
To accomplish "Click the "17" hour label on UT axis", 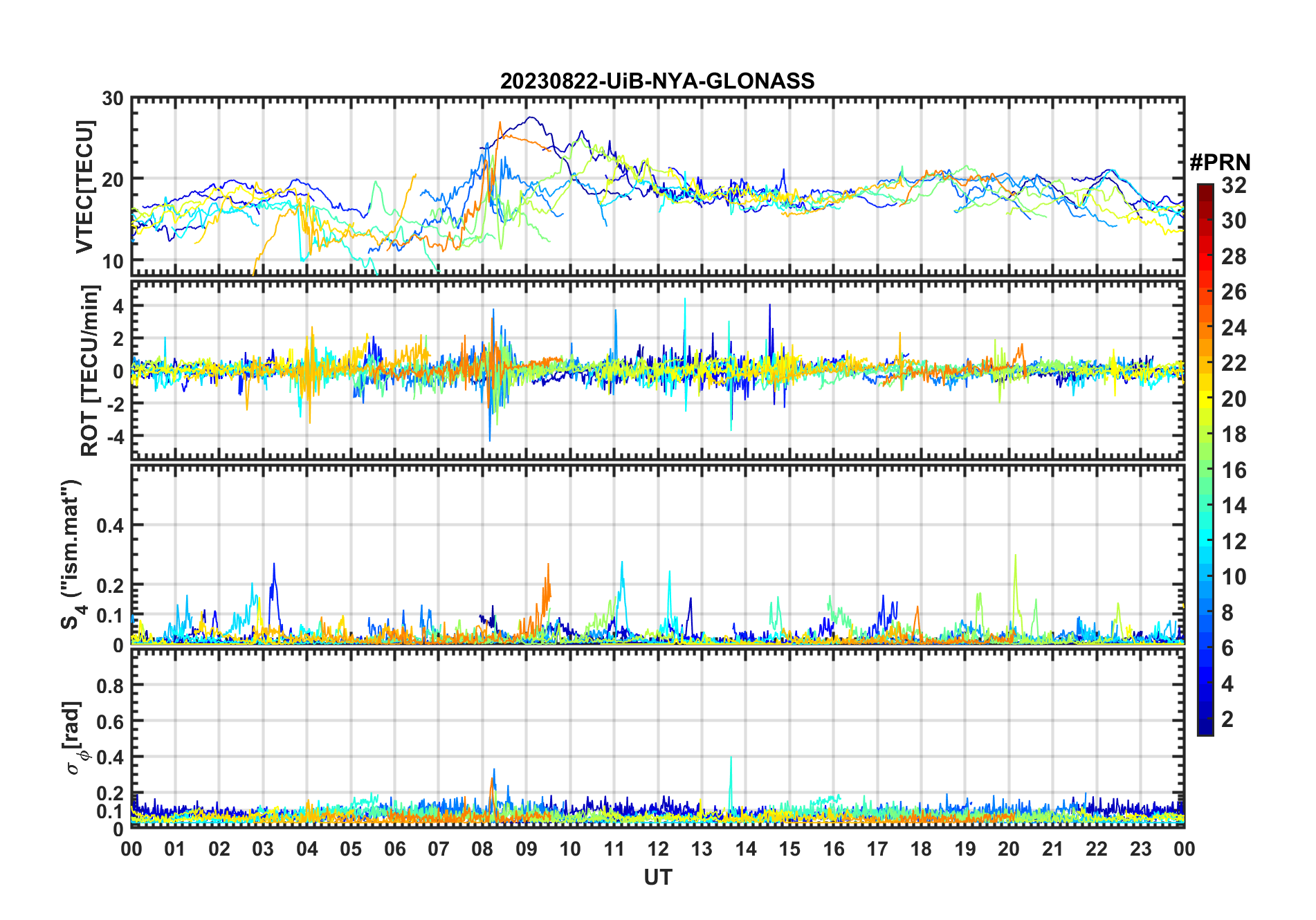I will click(877, 849).
